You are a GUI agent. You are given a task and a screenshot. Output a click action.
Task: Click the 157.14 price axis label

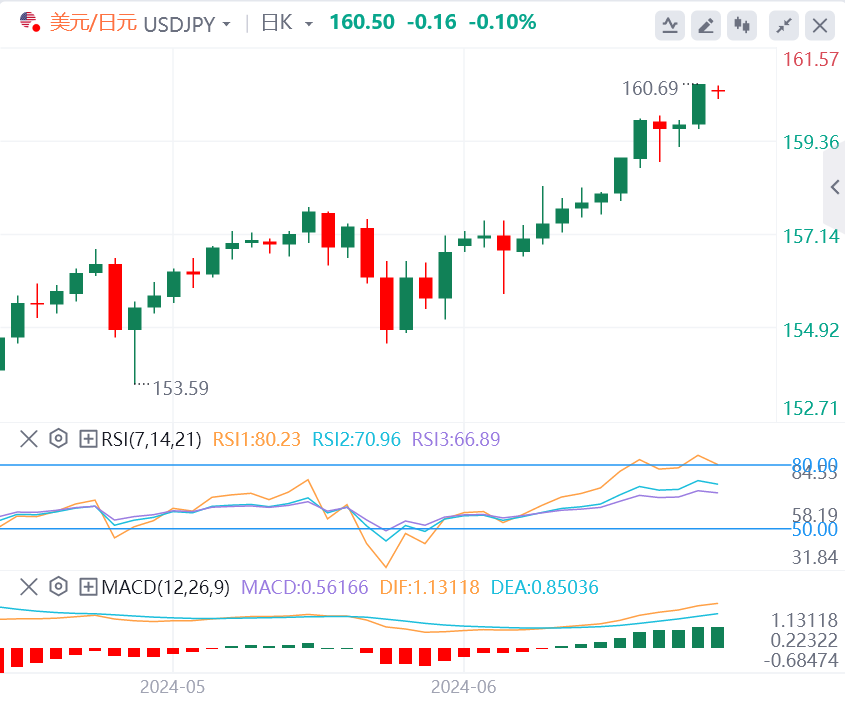click(x=811, y=236)
